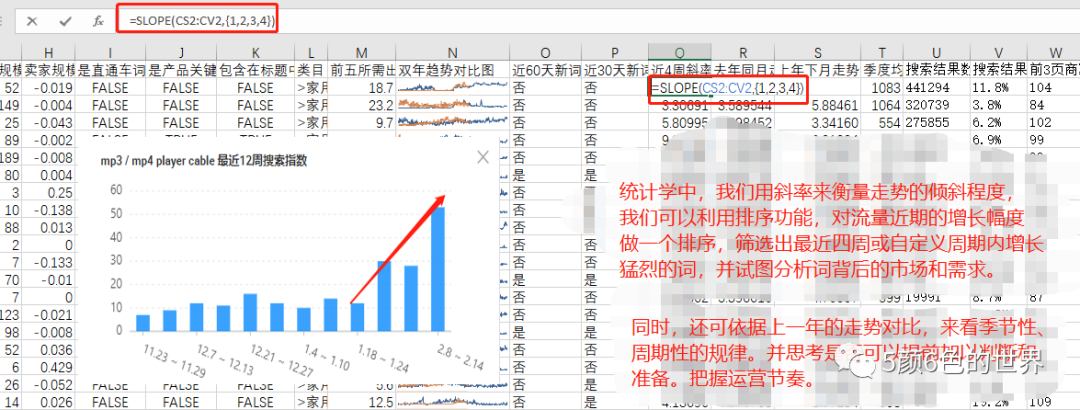Close the 最近12周搜索指数 chart popup
The width and height of the screenshot is (1080, 410).
click(483, 157)
